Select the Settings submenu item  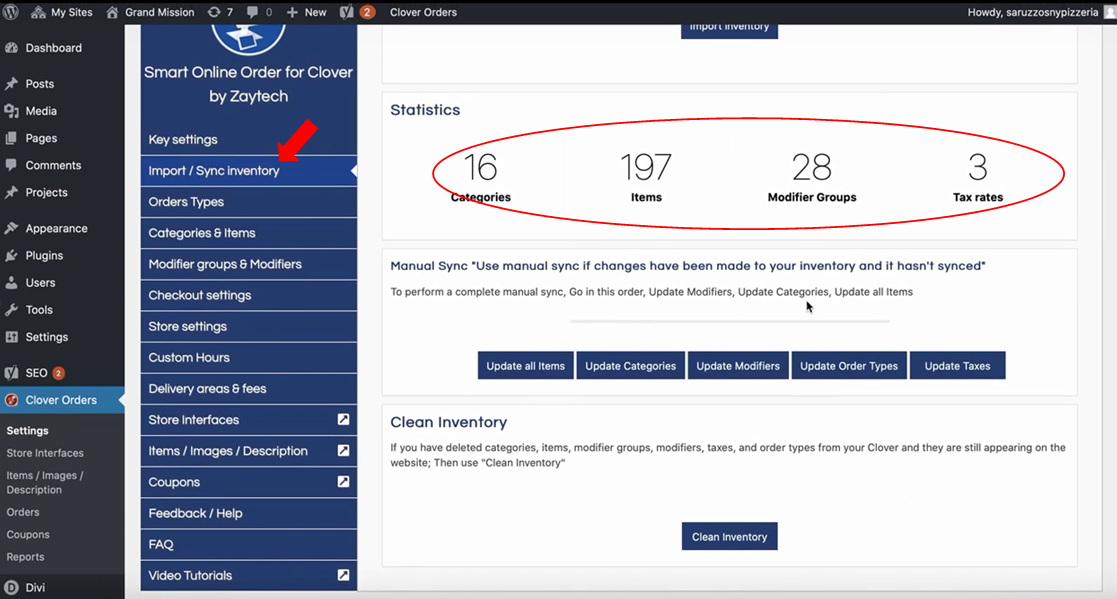(27, 431)
